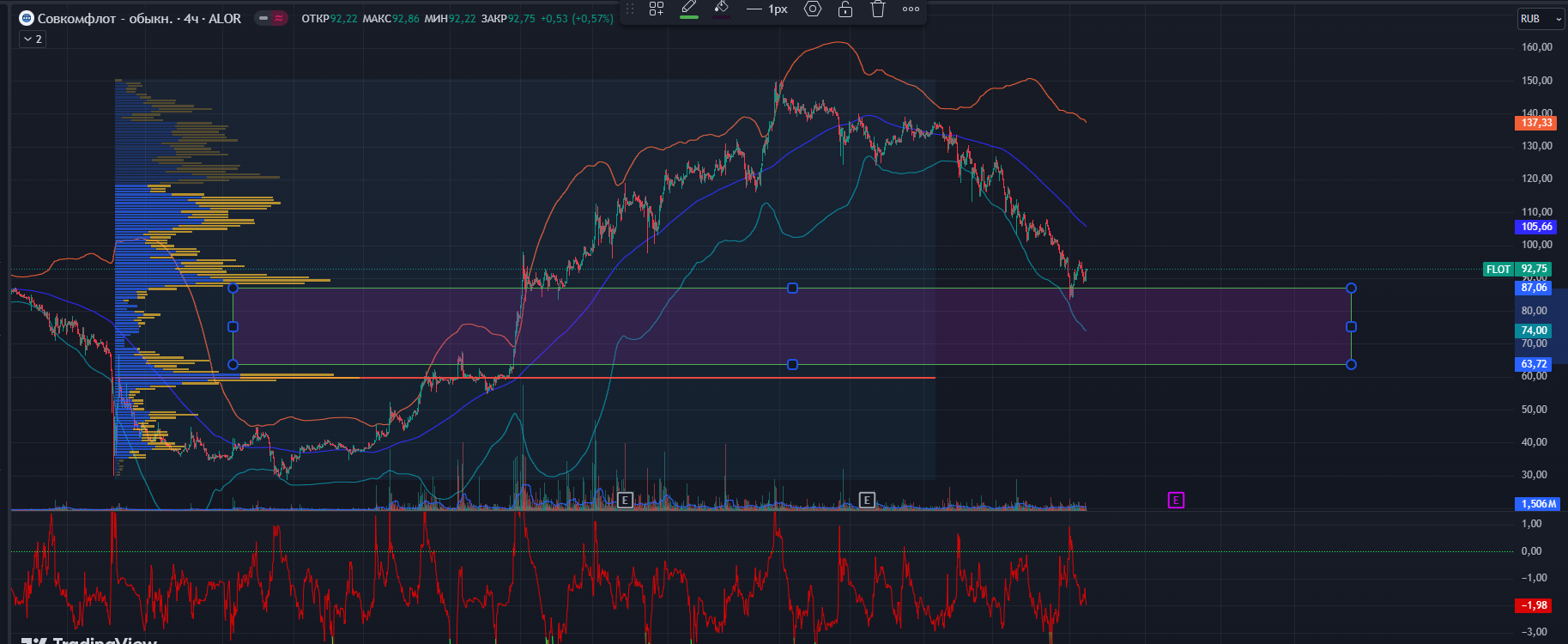Click the 0,00 oscillator axis label
This screenshot has height=644, width=1568.
pyautogui.click(x=1531, y=551)
